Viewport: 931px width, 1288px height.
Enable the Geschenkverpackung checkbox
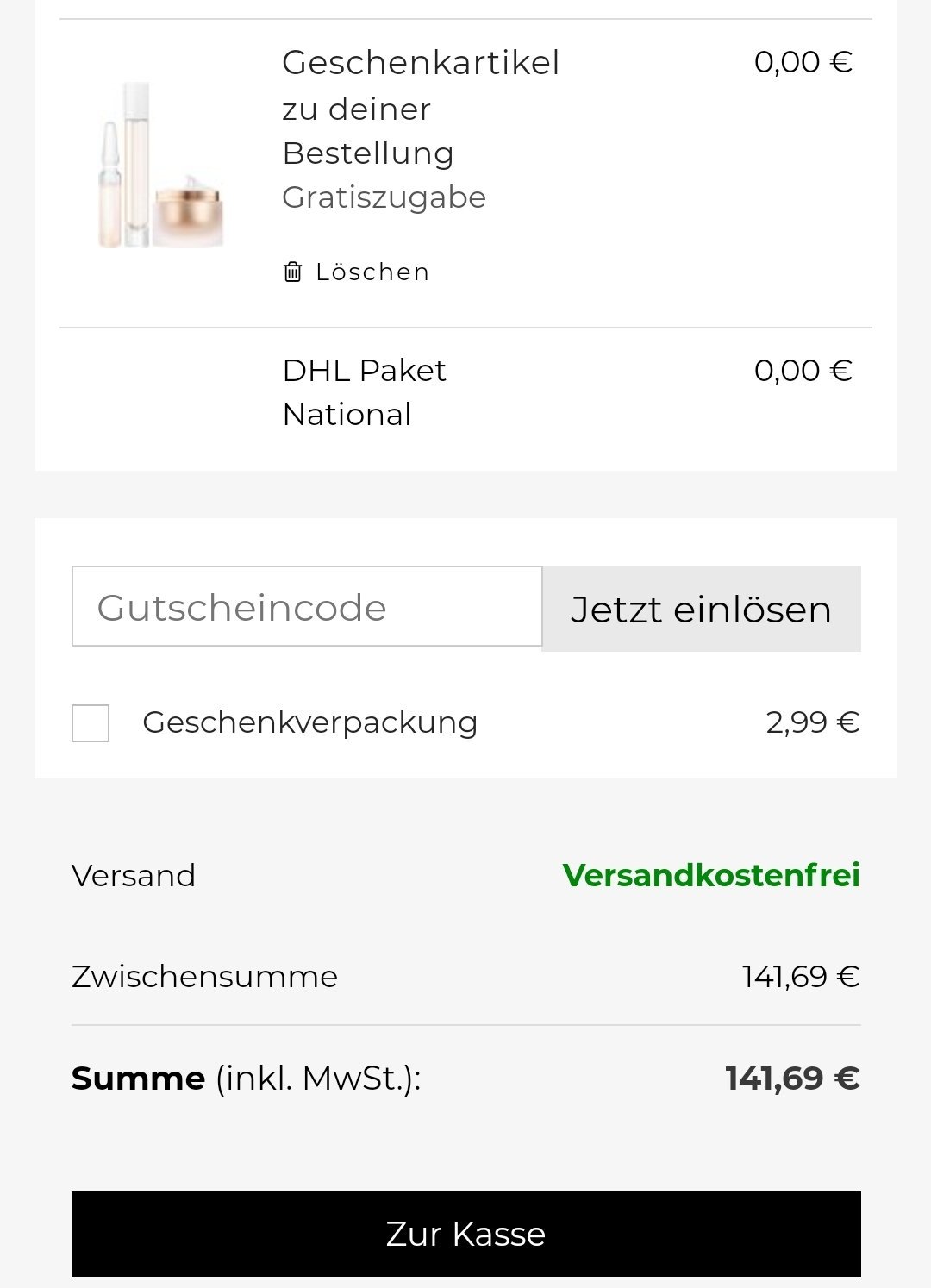coord(91,722)
